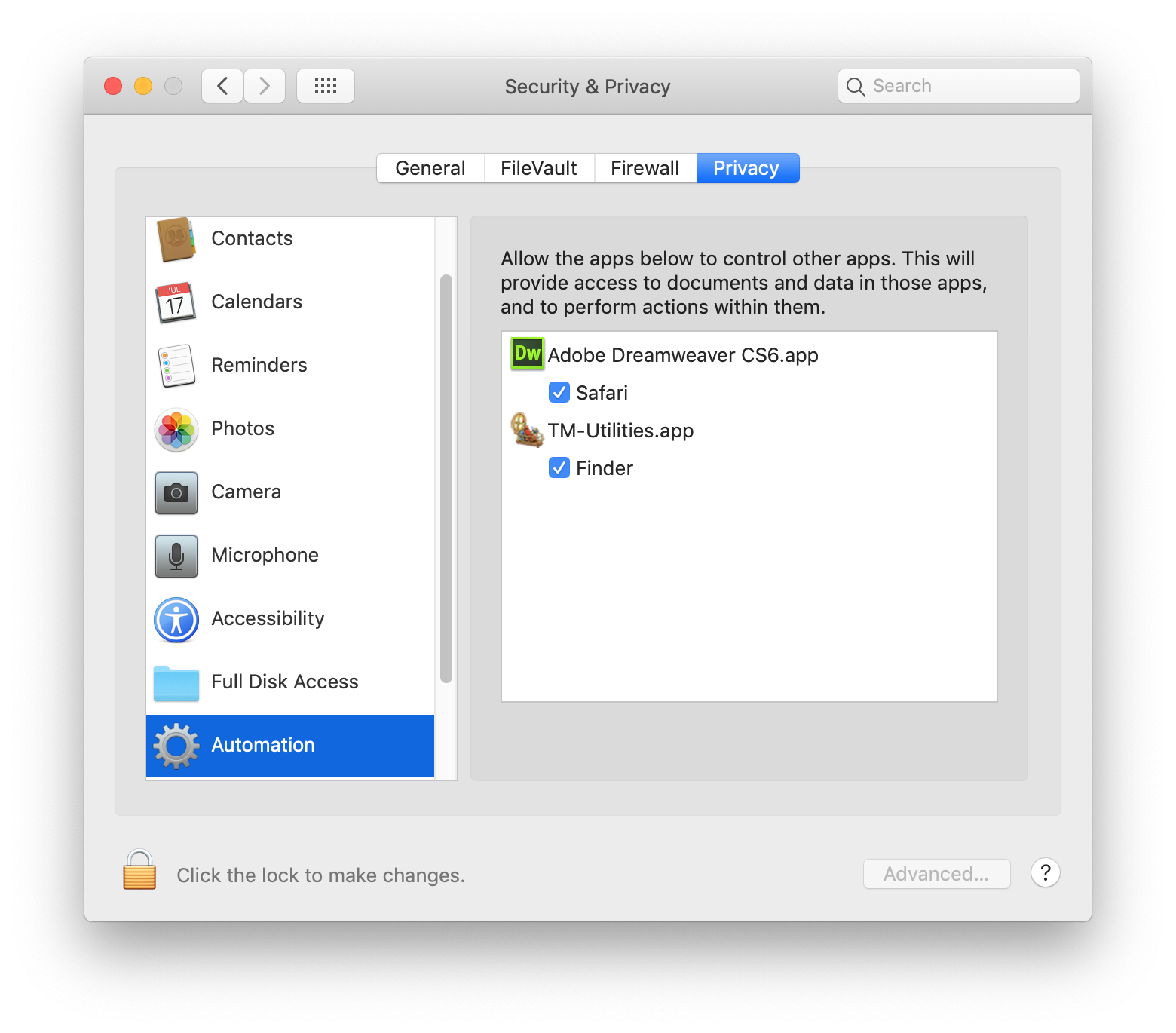
Task: Click the Adobe Dreamweaver Dw icon
Action: coord(527,354)
